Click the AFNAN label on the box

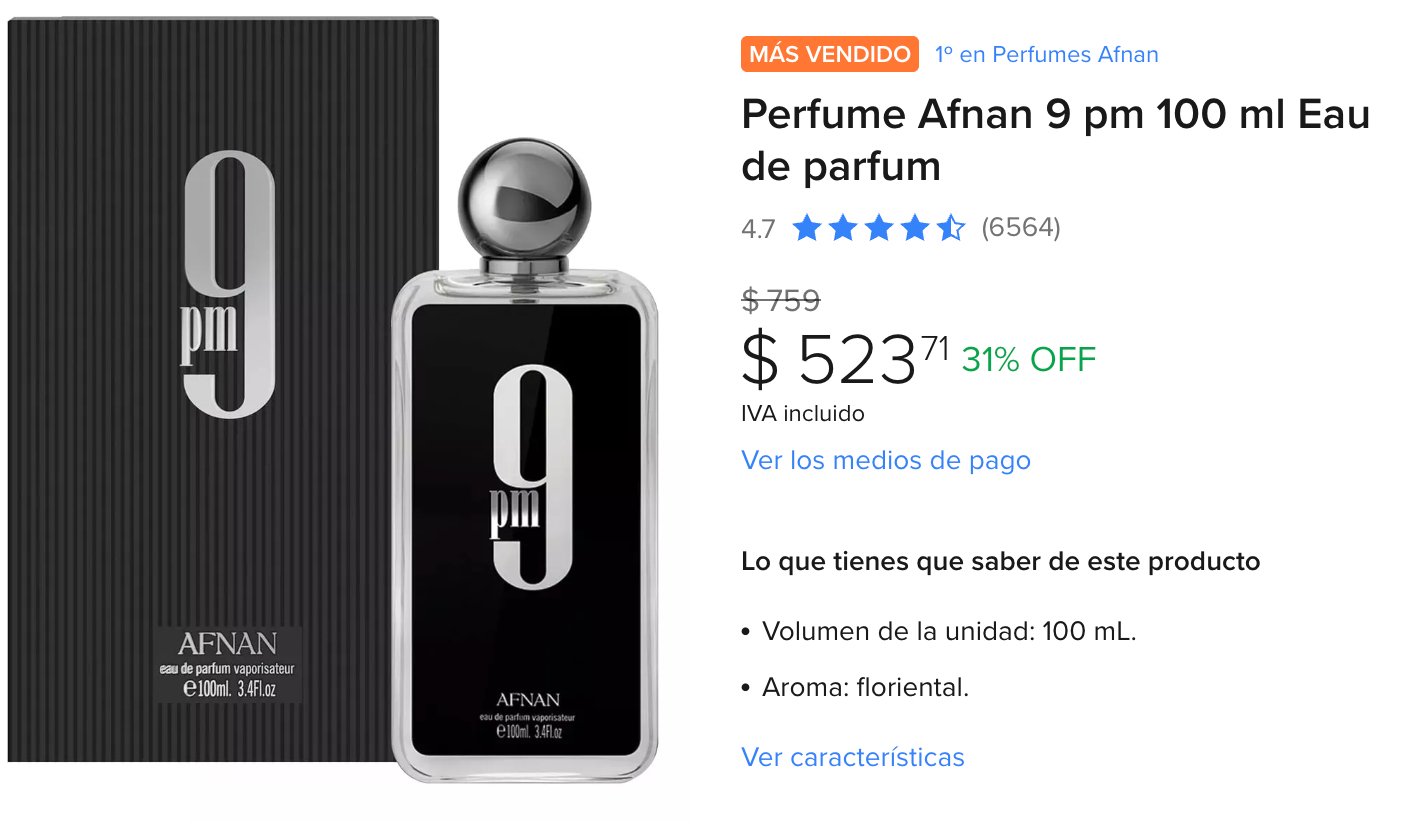(x=227, y=643)
